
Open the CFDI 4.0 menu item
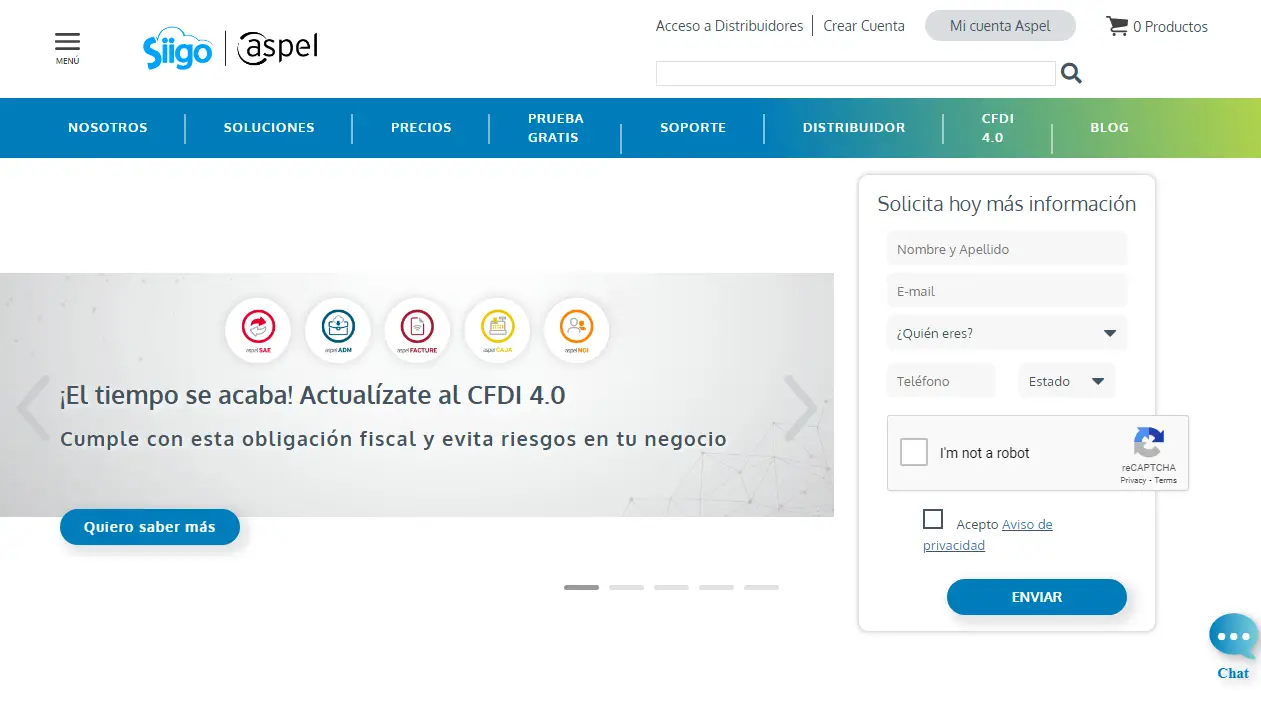coord(998,128)
